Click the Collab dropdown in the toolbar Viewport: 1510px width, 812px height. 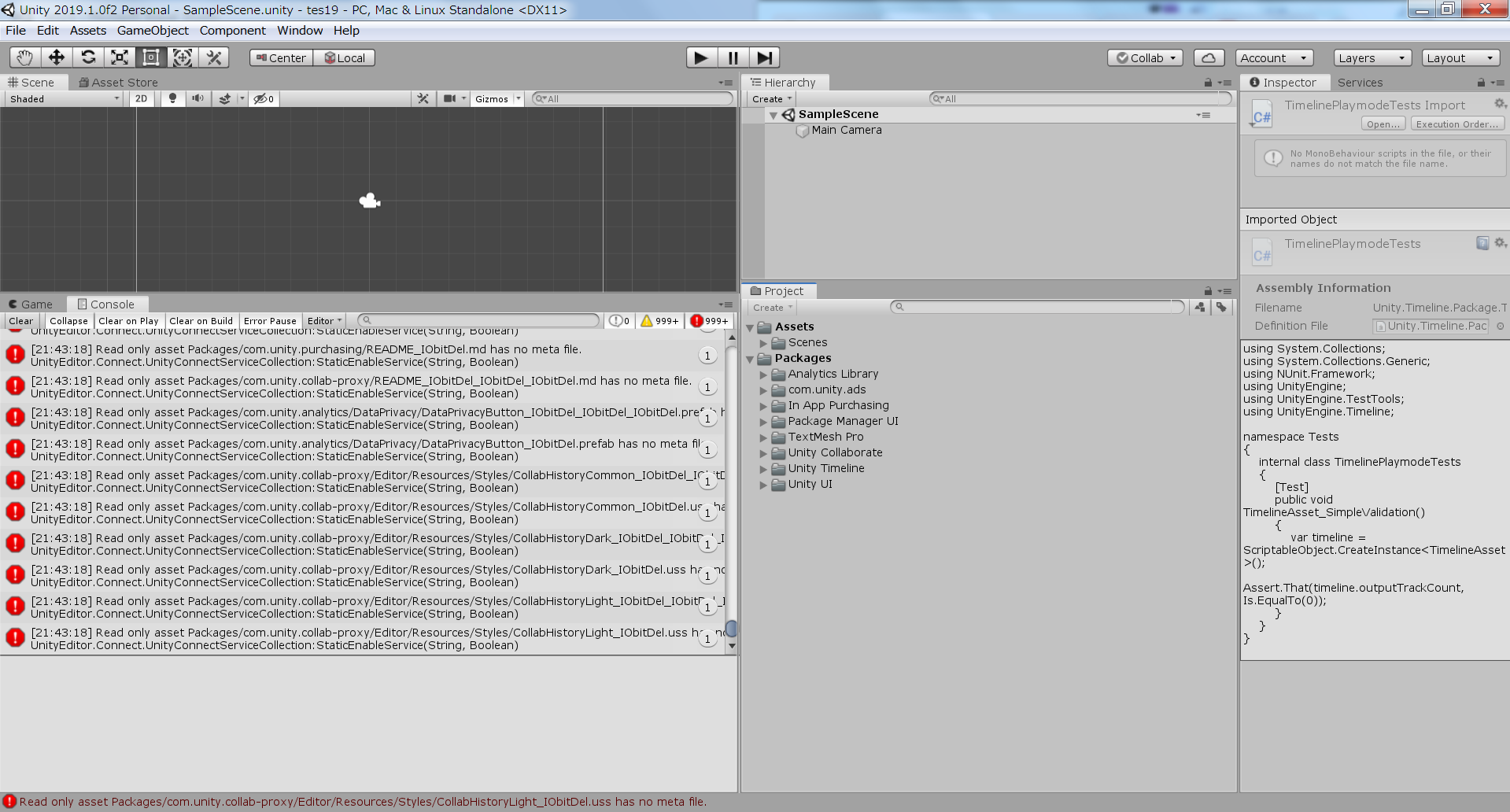(x=1145, y=57)
